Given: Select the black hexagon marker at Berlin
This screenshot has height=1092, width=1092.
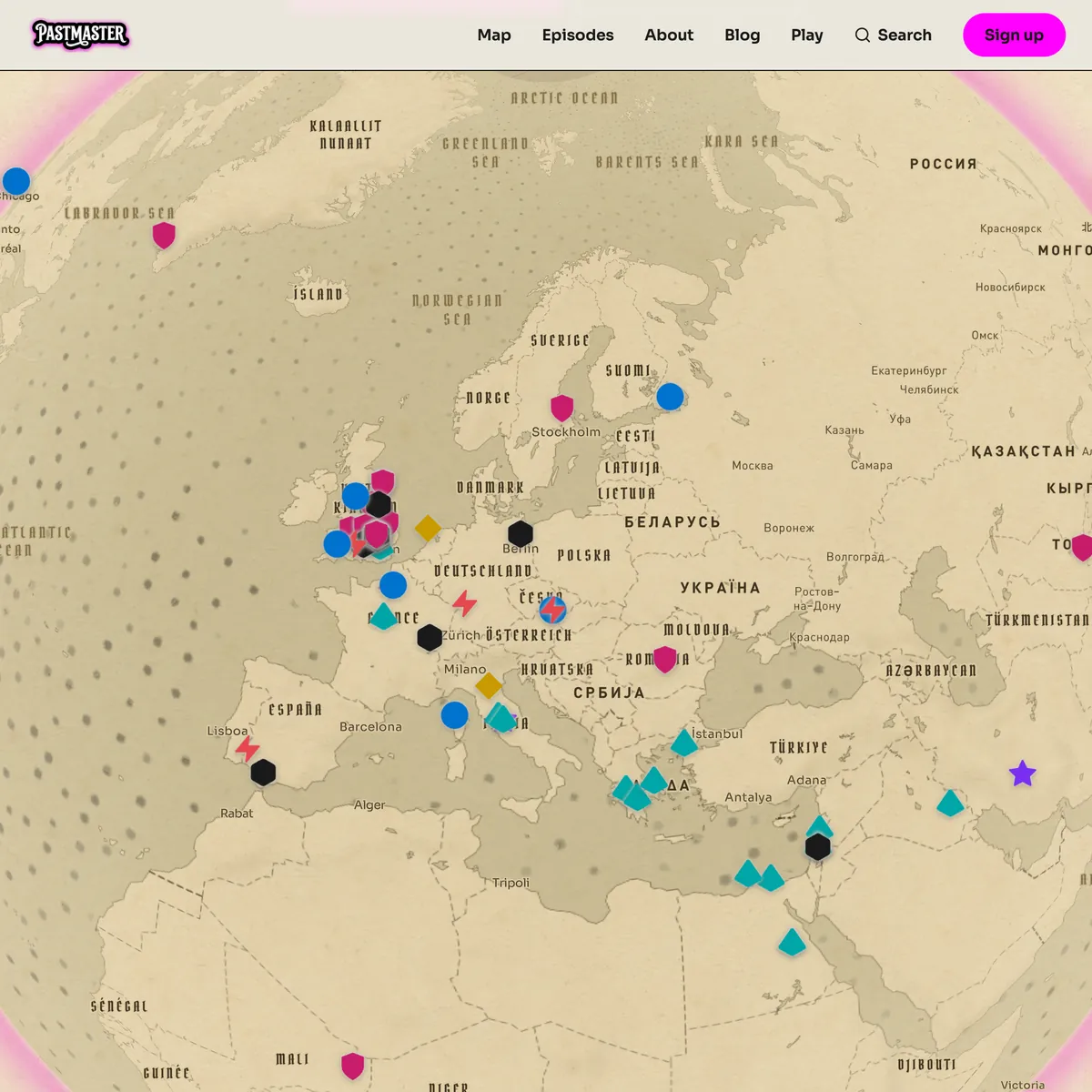Looking at the screenshot, I should click(x=521, y=534).
